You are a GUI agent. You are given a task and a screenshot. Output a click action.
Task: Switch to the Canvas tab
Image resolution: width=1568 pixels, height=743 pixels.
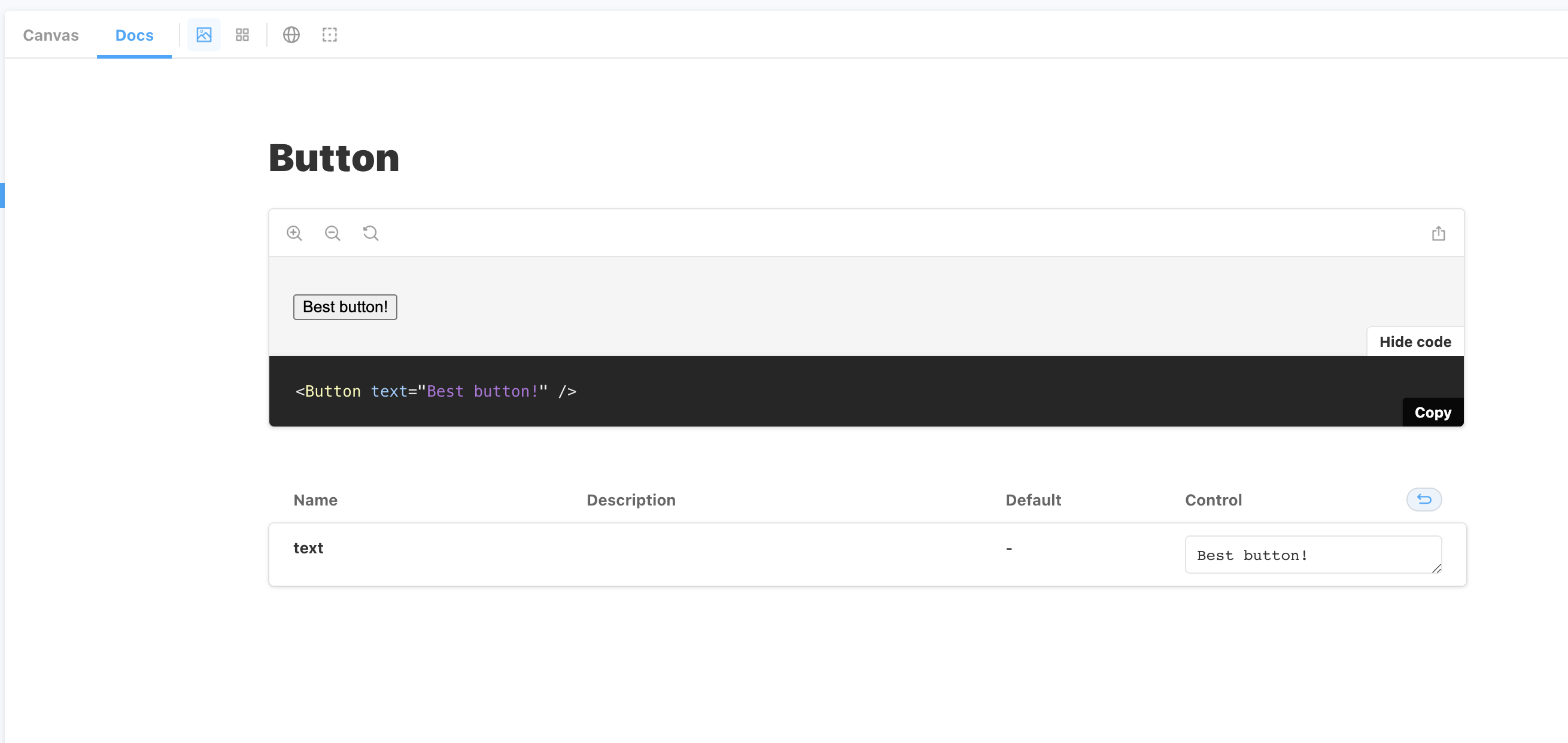(x=50, y=35)
